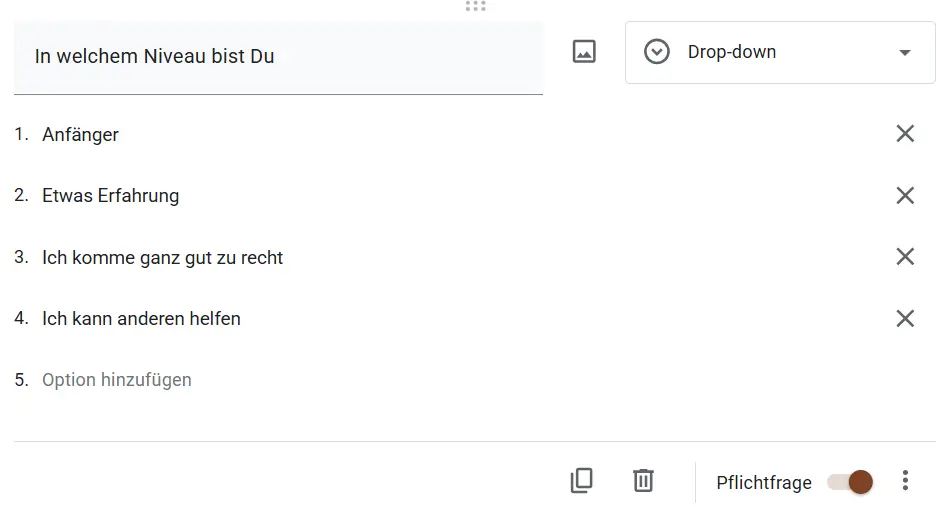Select the Anfänger option text

[x=80, y=135]
